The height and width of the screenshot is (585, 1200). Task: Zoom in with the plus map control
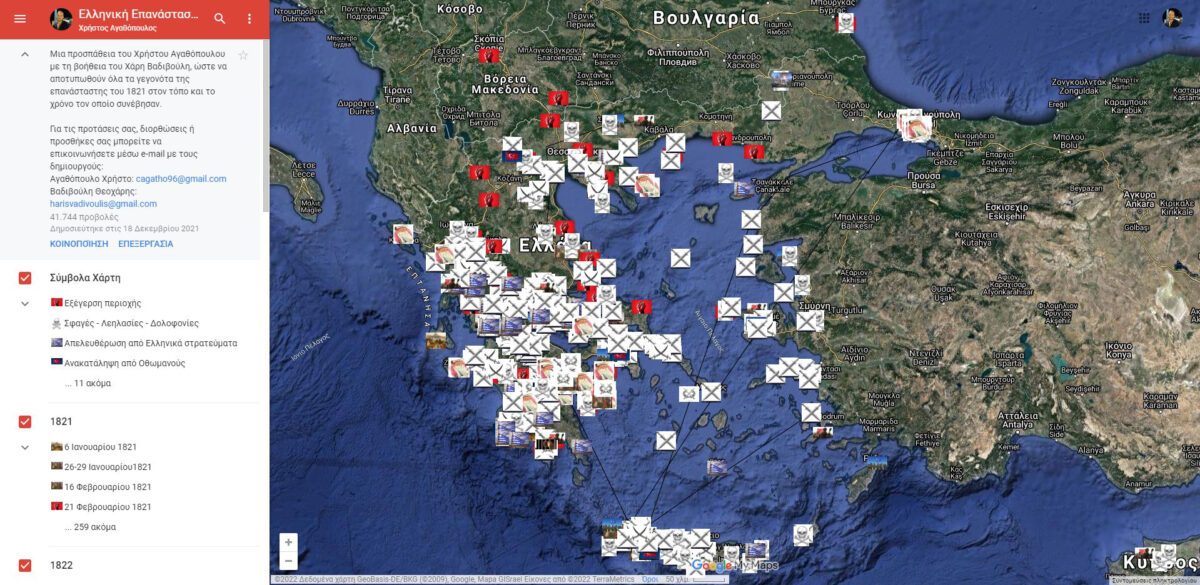(x=288, y=540)
